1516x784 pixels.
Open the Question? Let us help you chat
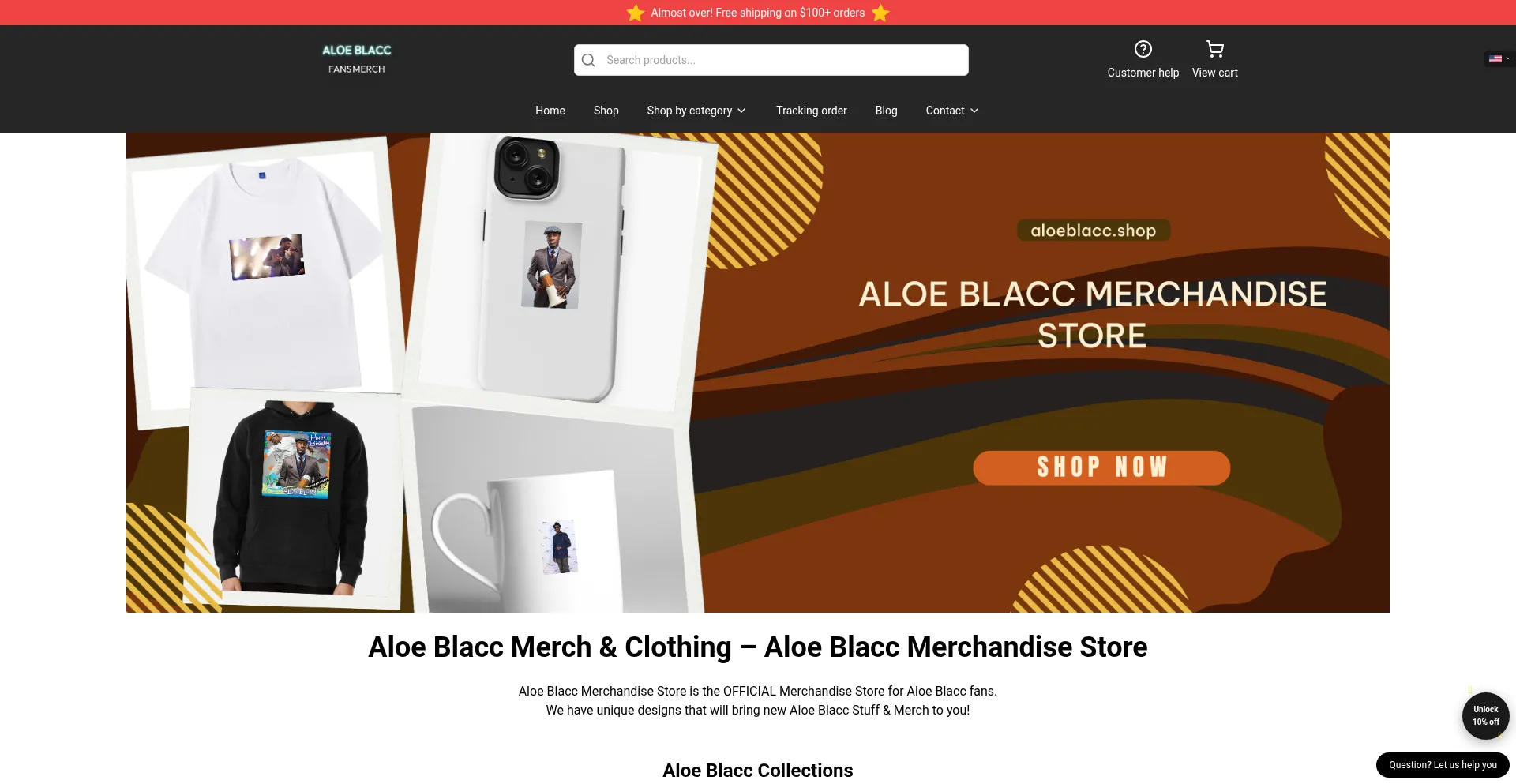point(1443,765)
